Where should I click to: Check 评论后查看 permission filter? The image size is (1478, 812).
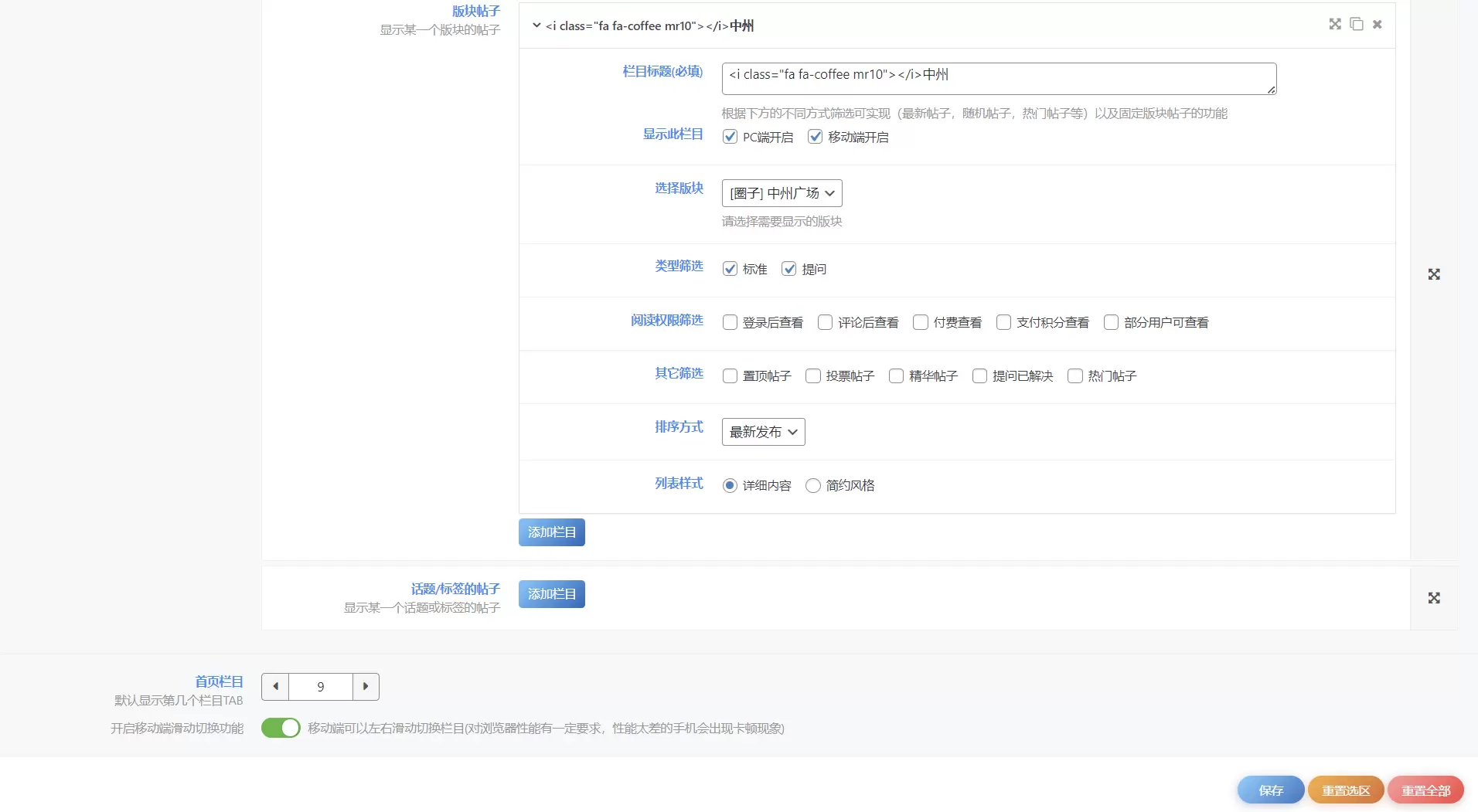click(x=825, y=322)
